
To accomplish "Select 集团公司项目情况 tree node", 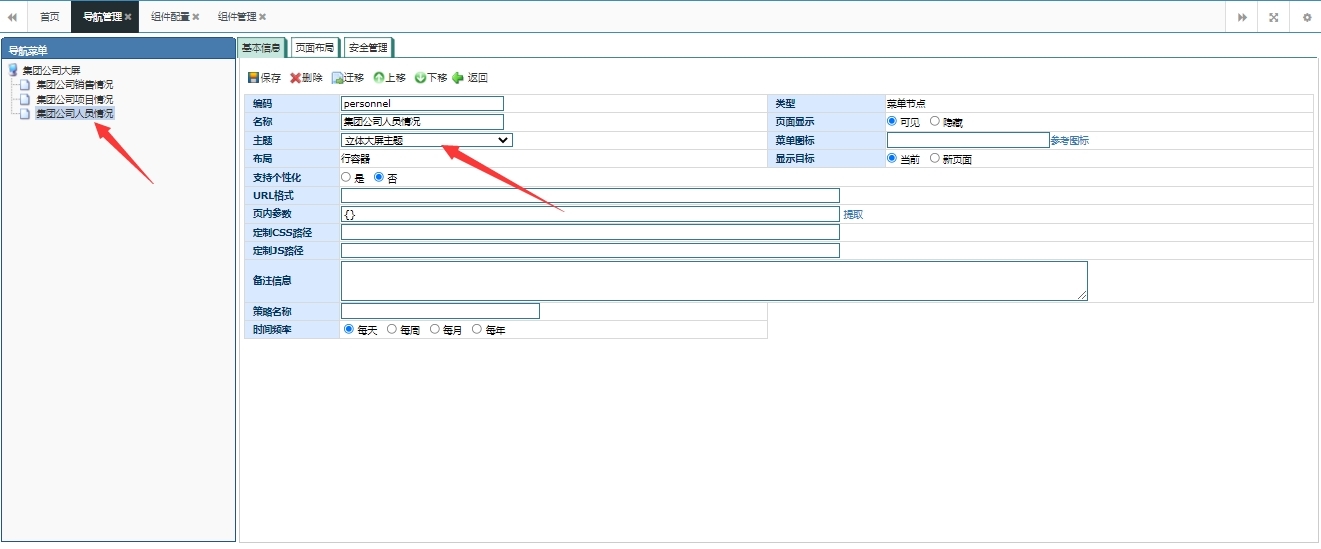I will point(75,99).
